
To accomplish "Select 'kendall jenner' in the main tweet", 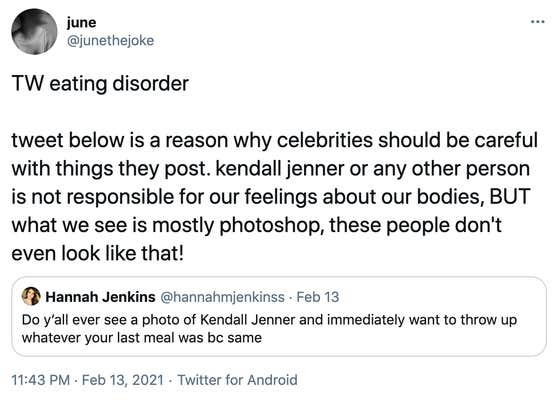I will coord(280,169).
